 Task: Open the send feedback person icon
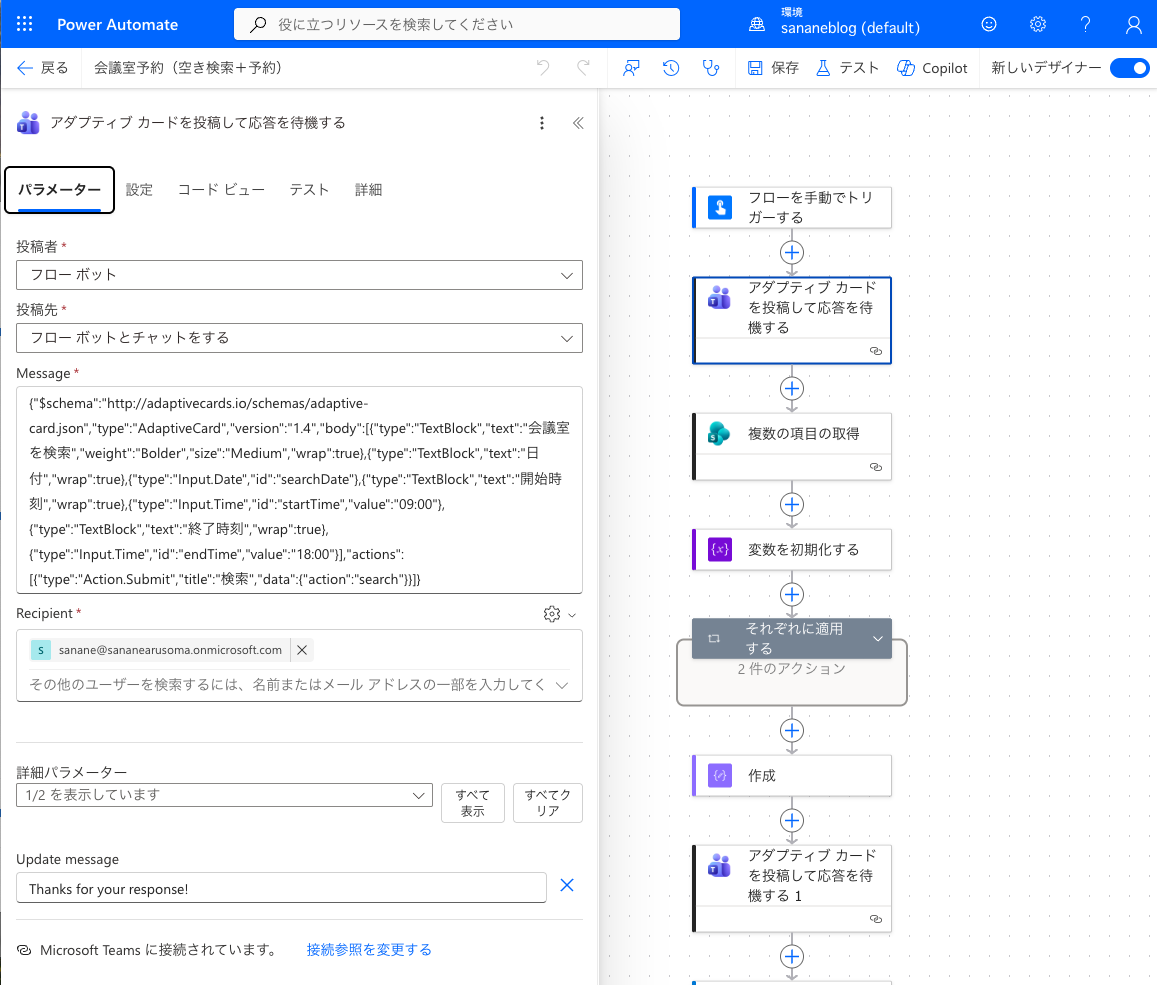pyautogui.click(x=631, y=68)
